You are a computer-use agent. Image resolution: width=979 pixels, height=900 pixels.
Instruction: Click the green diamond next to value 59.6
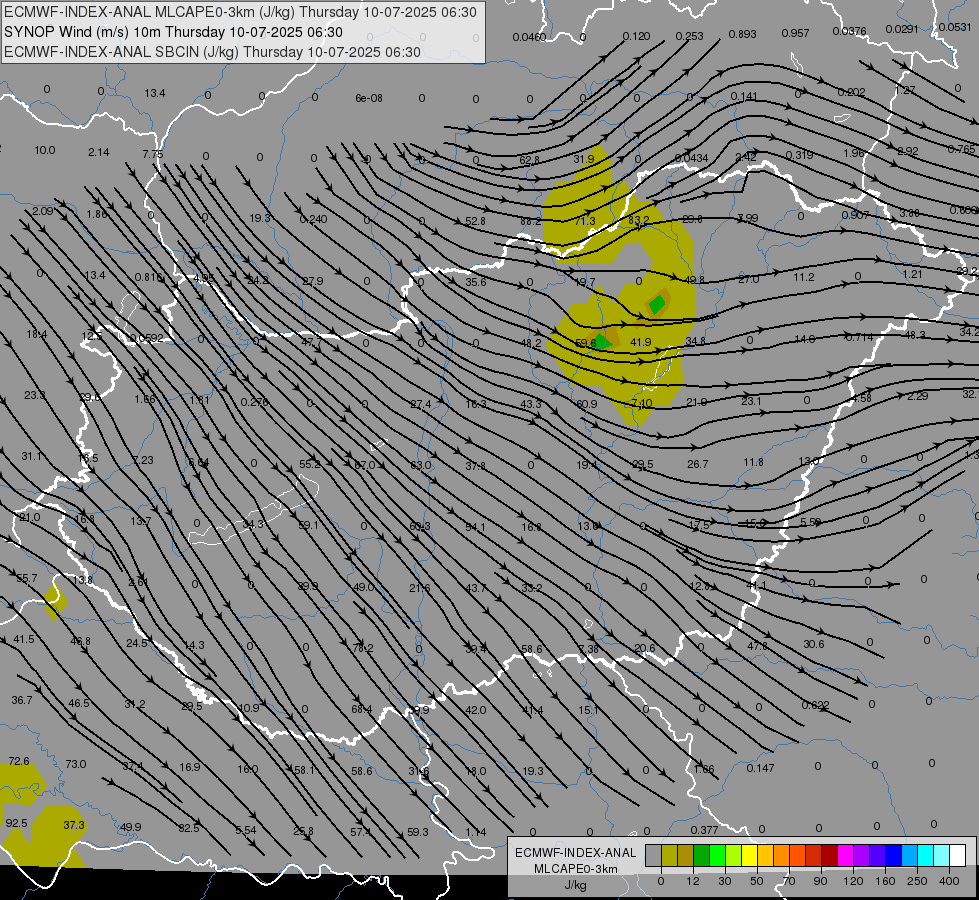[601, 341]
